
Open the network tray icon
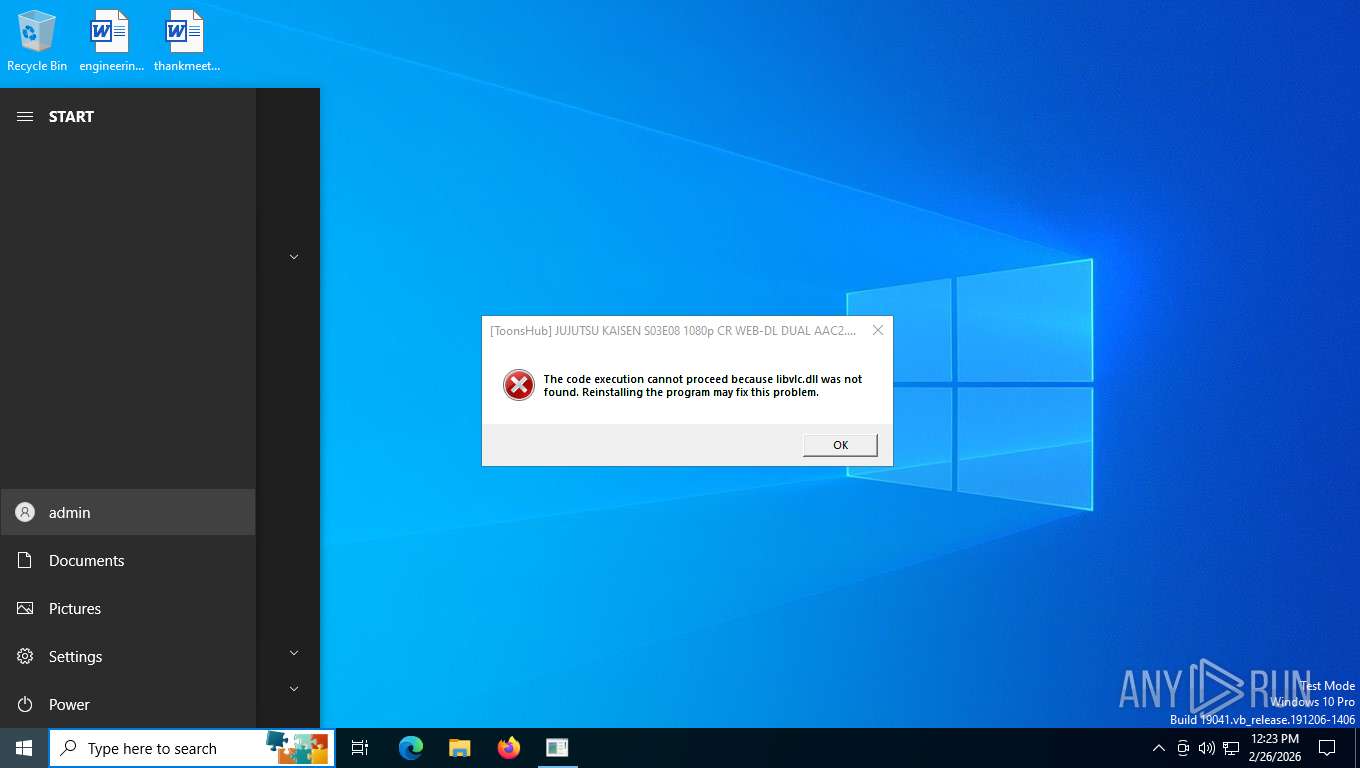1231,748
